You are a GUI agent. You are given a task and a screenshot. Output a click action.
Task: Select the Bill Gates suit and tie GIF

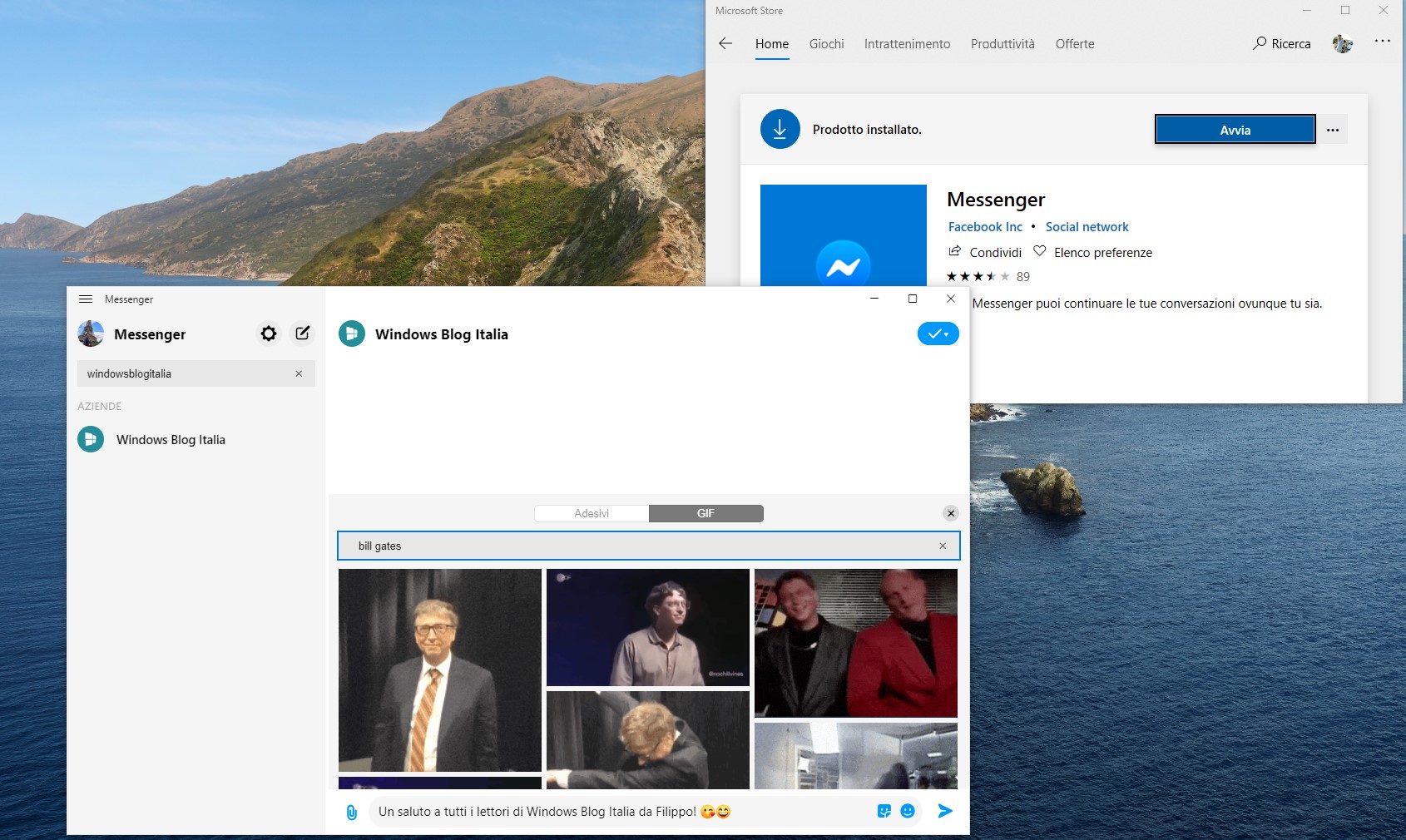click(x=440, y=670)
